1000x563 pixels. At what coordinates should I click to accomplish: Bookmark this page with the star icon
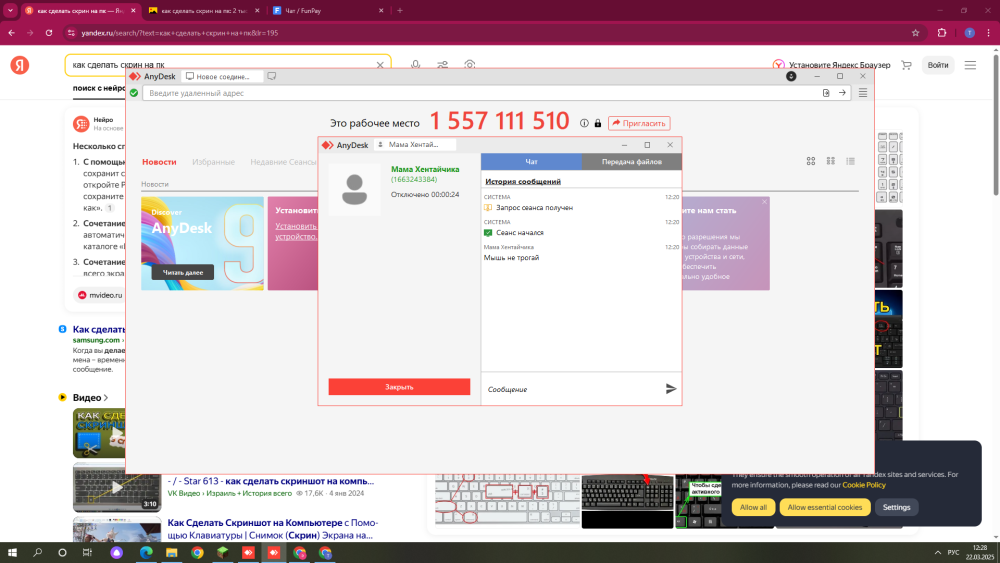pos(915,33)
